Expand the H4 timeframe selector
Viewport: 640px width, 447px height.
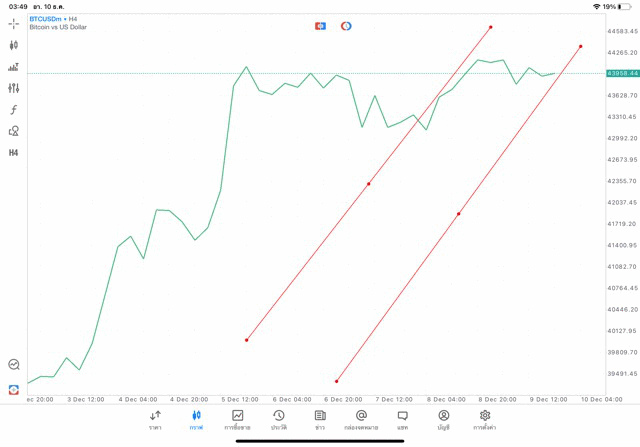[x=14, y=153]
